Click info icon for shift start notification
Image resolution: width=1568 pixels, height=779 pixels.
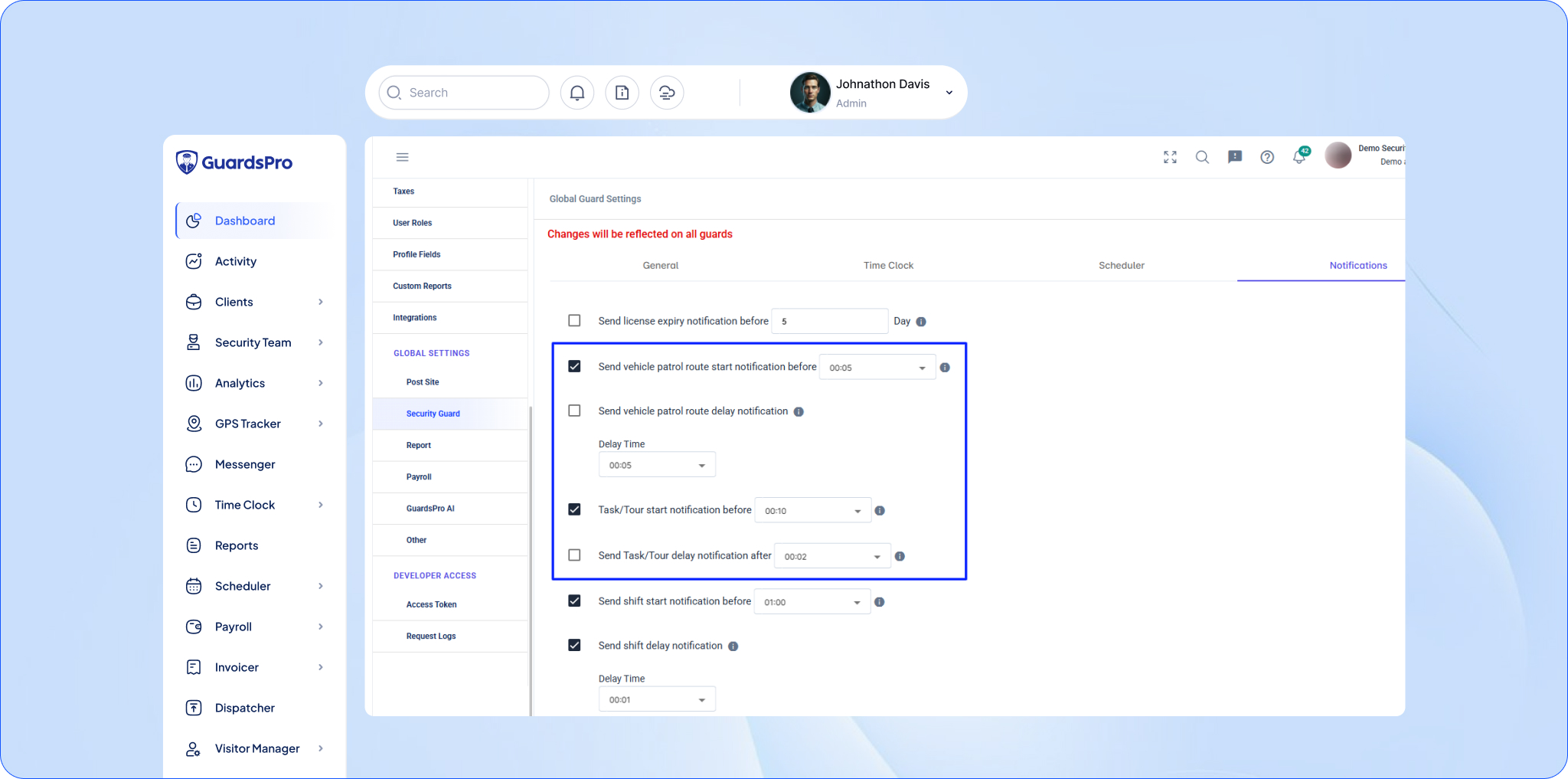880,602
